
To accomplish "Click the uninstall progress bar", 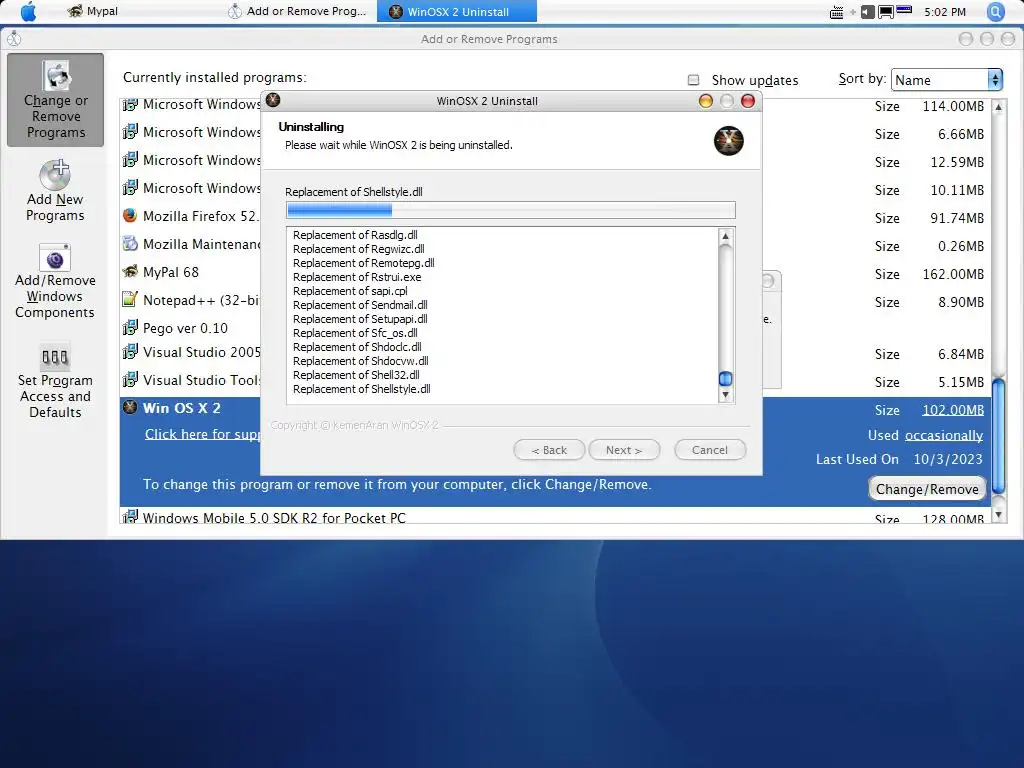I will 511,210.
